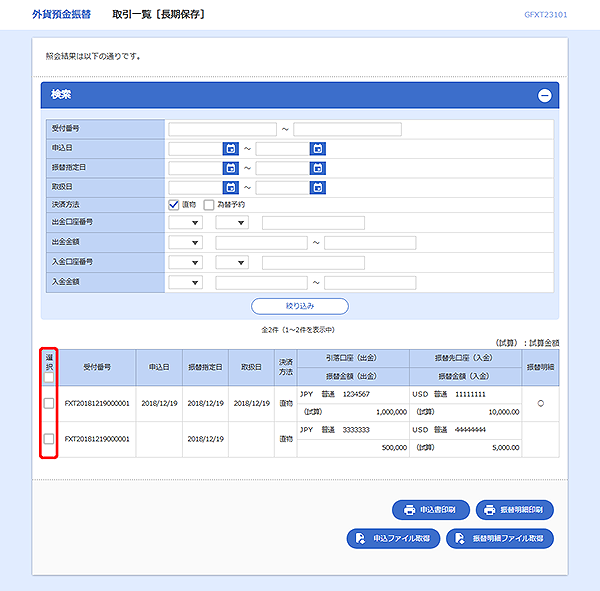Image resolution: width=600 pixels, height=591 pixels.
Task: Click the 振替指定日 start date field
Action: (x=196, y=168)
